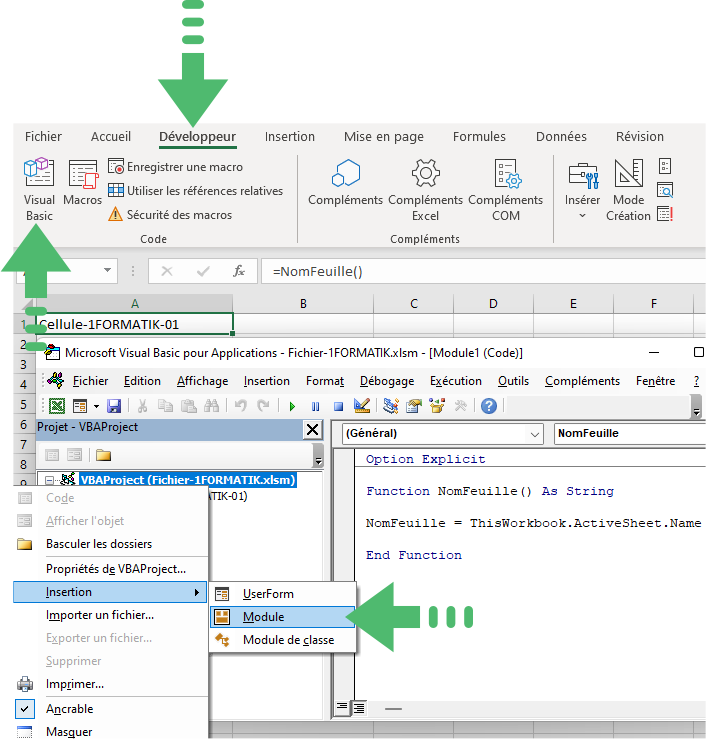
Task: Open VBA editor Affichage menu
Action: 202,381
